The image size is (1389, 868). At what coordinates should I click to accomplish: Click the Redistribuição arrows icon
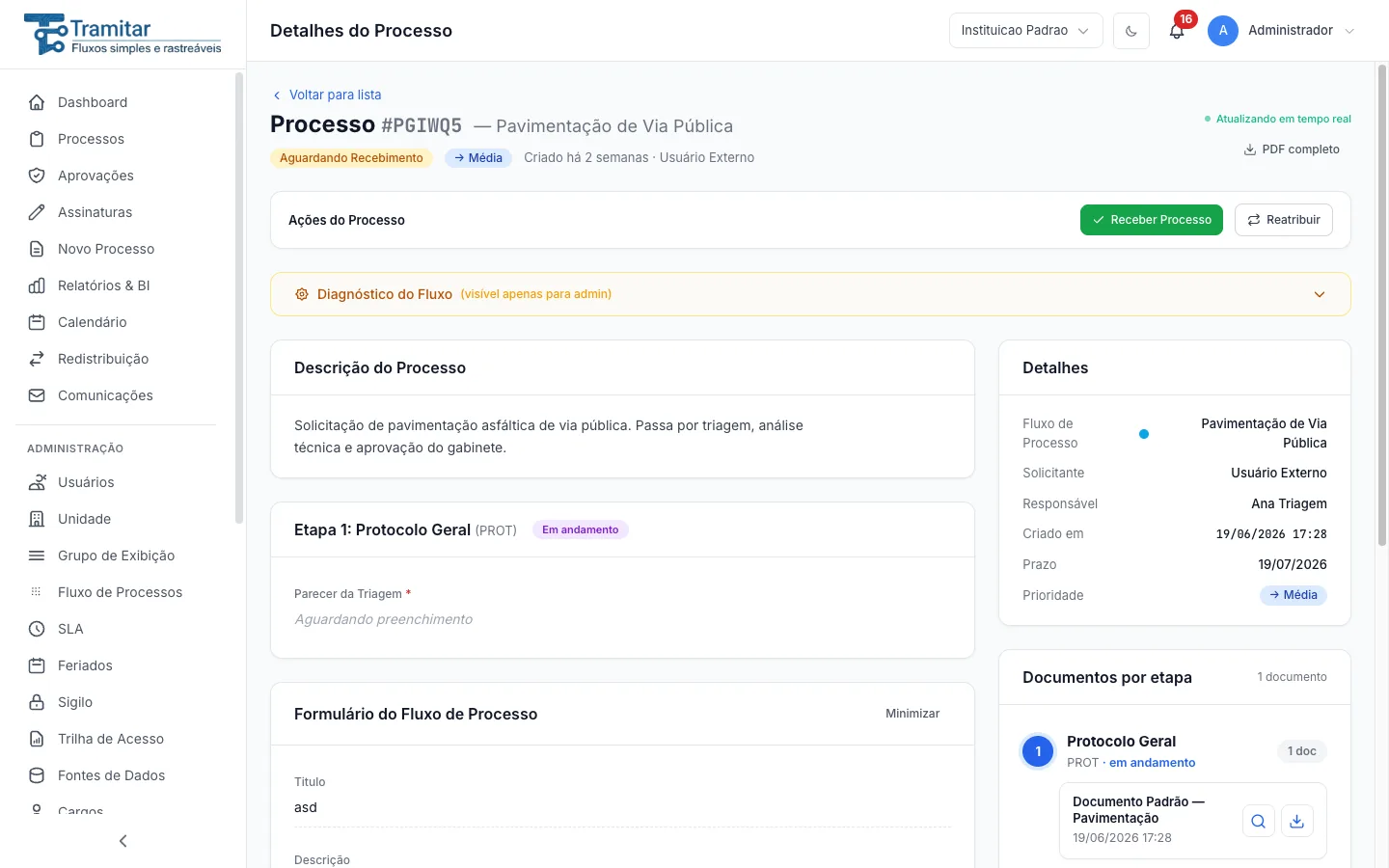coord(37,359)
